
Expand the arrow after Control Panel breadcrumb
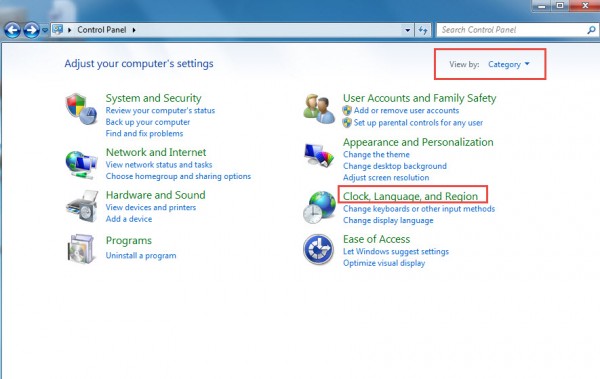point(134,30)
